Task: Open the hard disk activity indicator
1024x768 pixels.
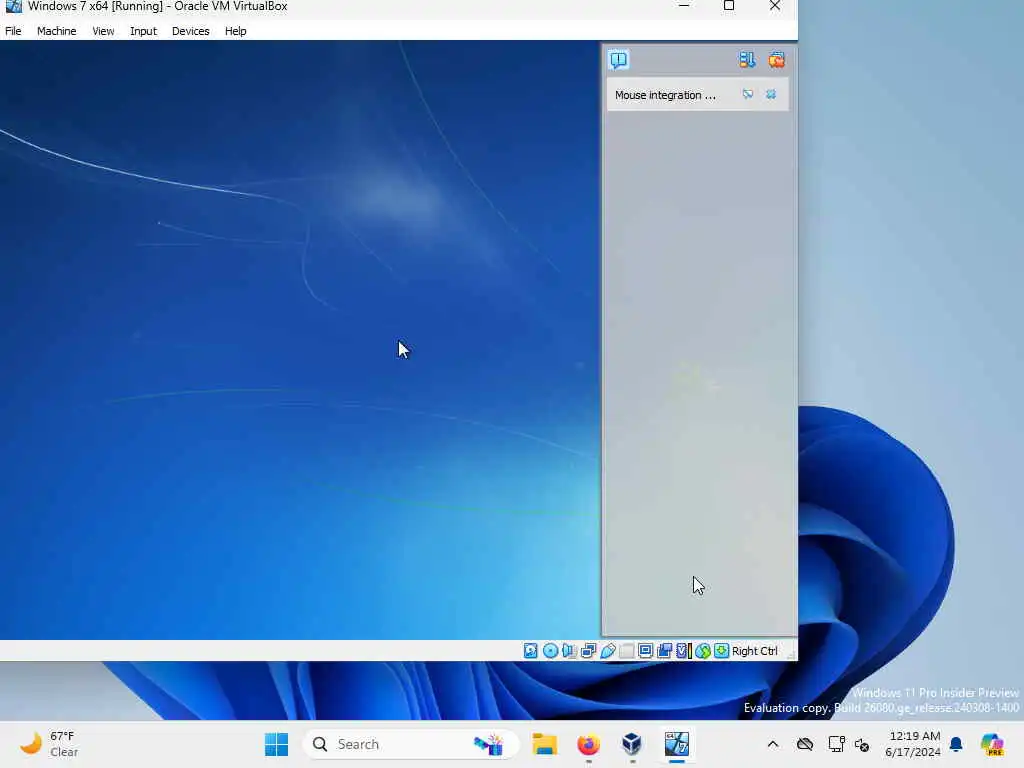Action: point(530,650)
